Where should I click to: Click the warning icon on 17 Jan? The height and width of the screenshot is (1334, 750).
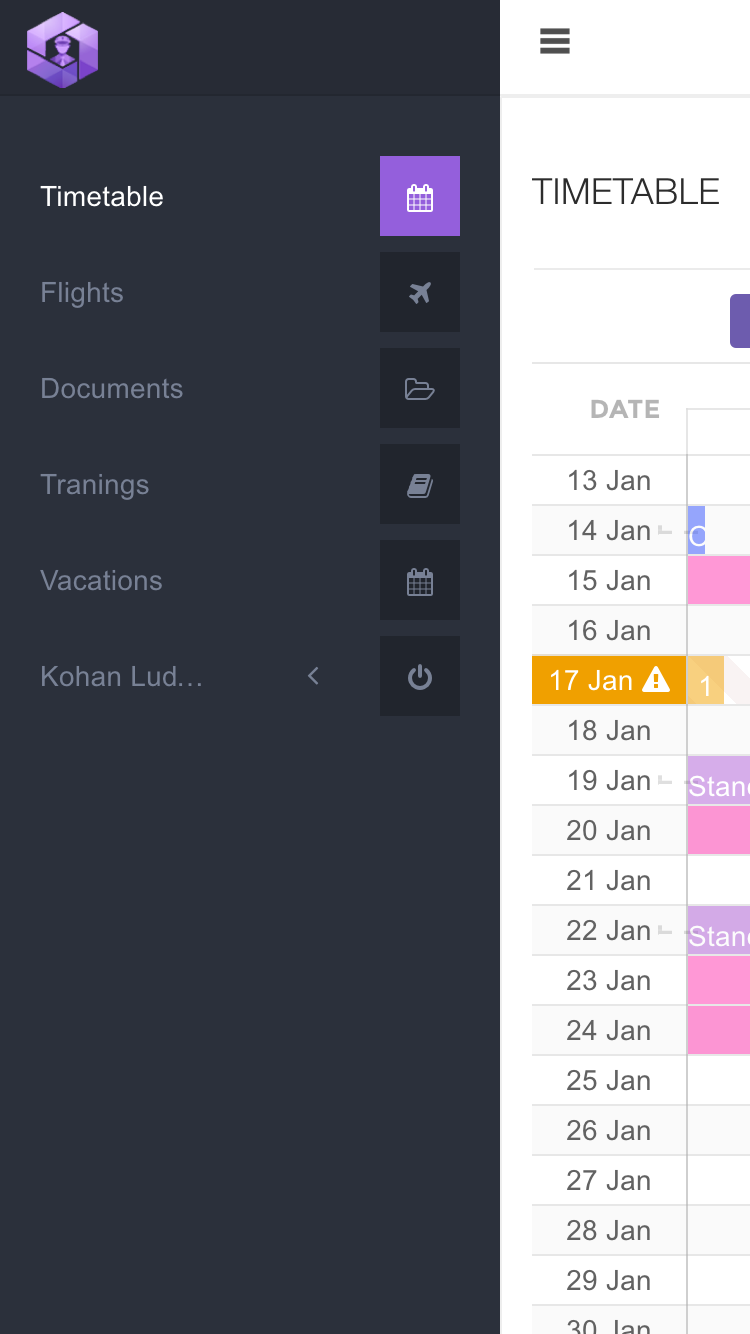[x=656, y=680]
